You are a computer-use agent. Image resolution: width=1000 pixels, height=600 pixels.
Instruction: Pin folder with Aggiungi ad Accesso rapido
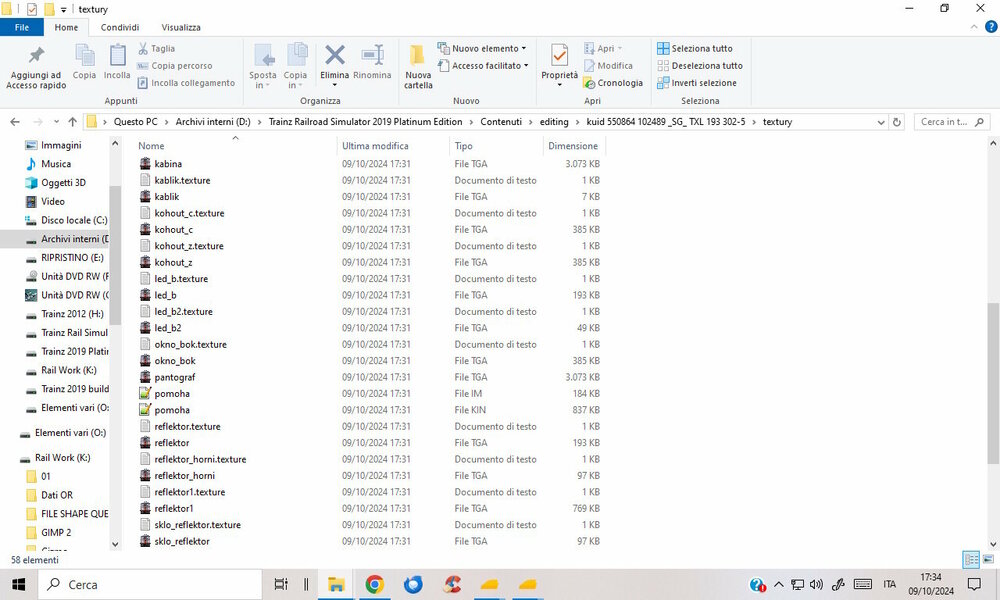click(36, 67)
